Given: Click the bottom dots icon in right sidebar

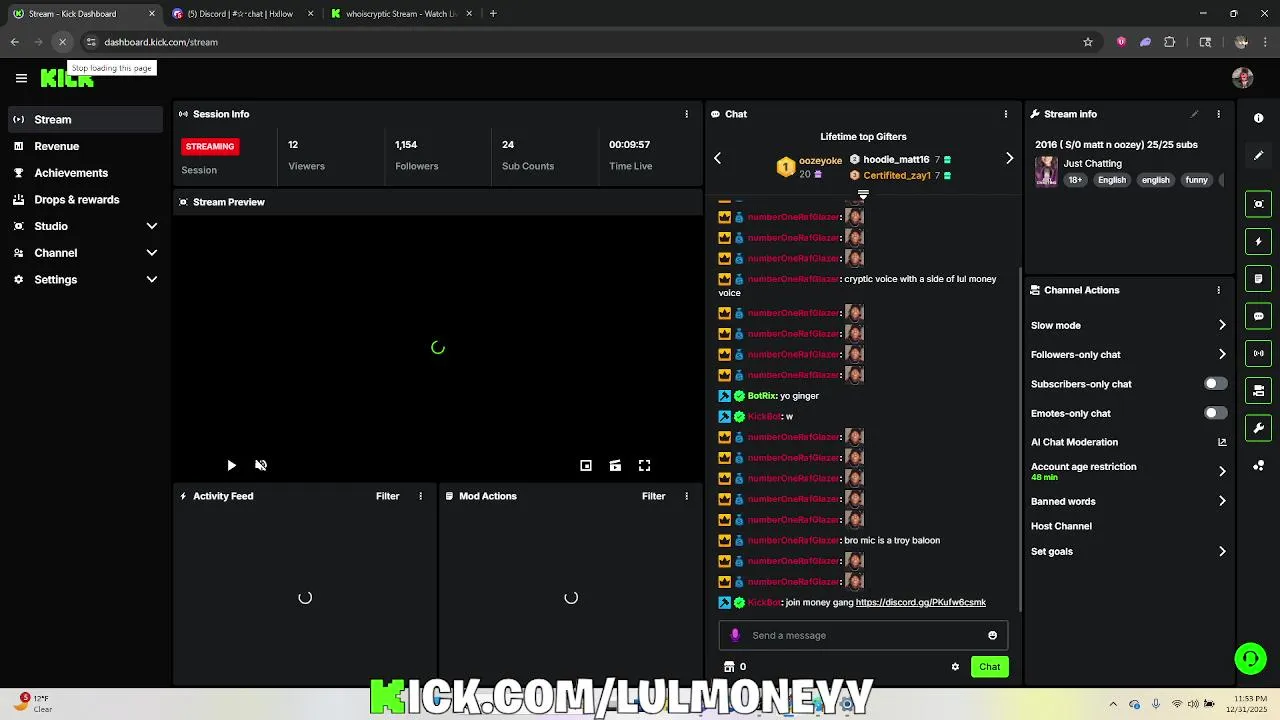Looking at the screenshot, I should [1258, 466].
